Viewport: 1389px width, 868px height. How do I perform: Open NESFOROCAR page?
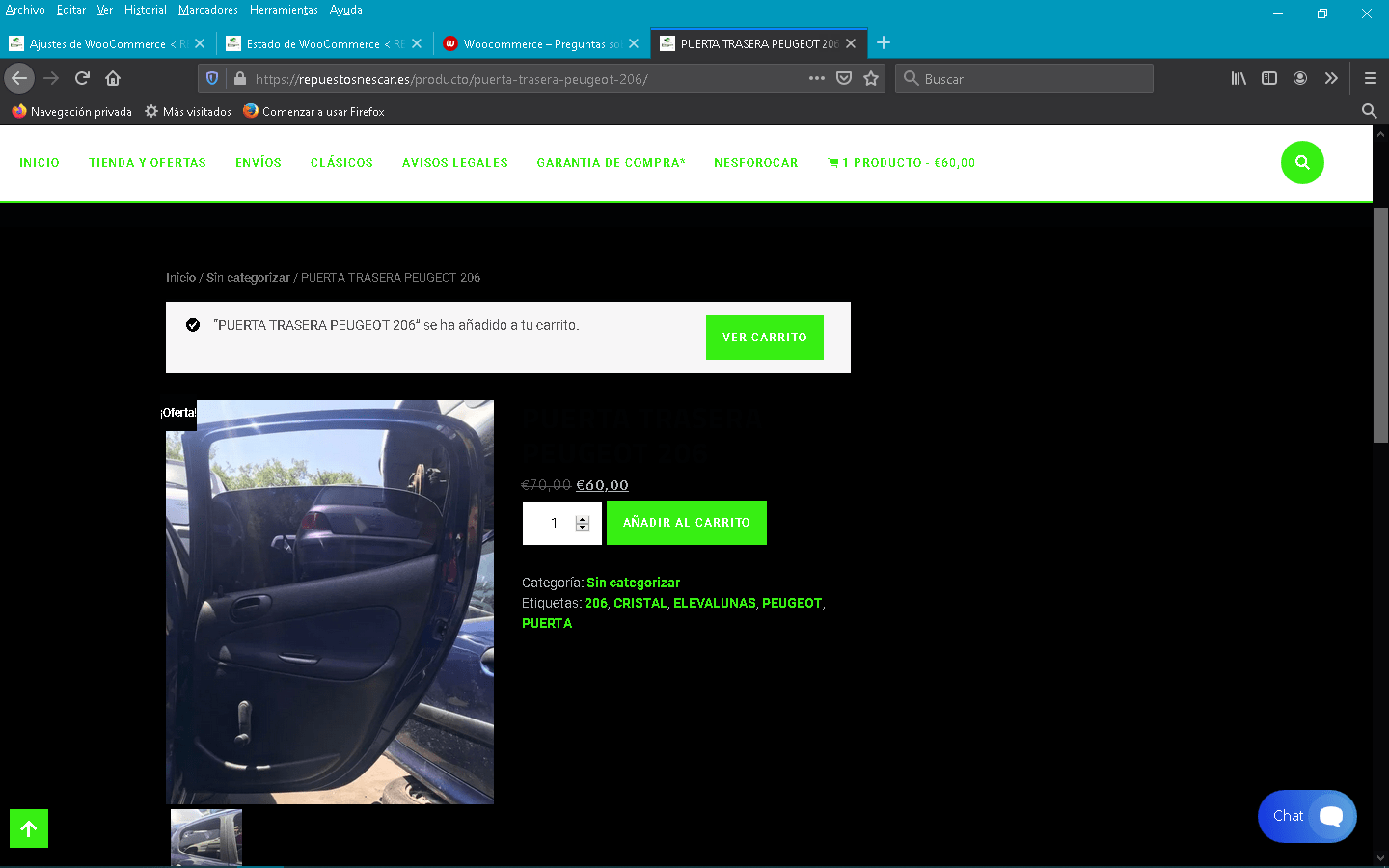click(756, 163)
